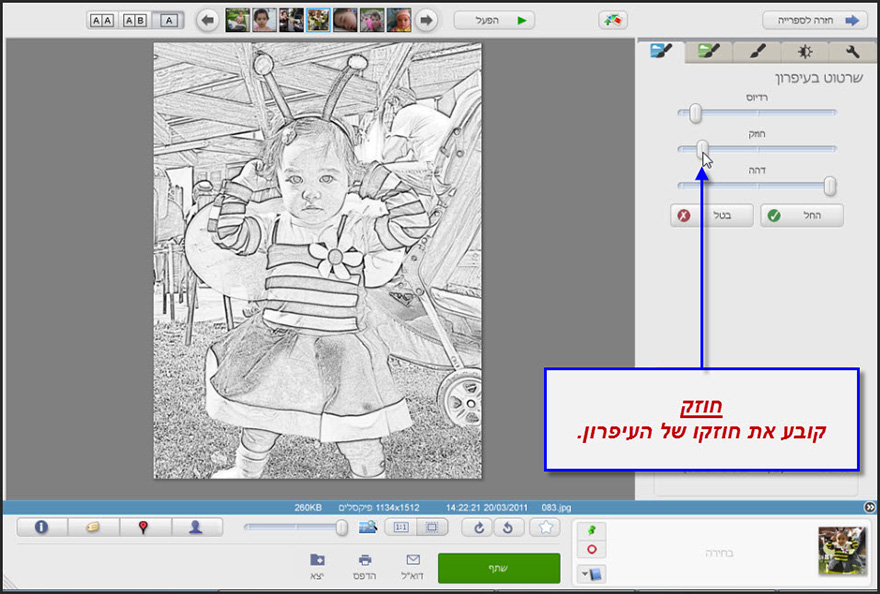The height and width of the screenshot is (594, 880).
Task: Click the star icon to favorite photo
Action: (x=545, y=527)
